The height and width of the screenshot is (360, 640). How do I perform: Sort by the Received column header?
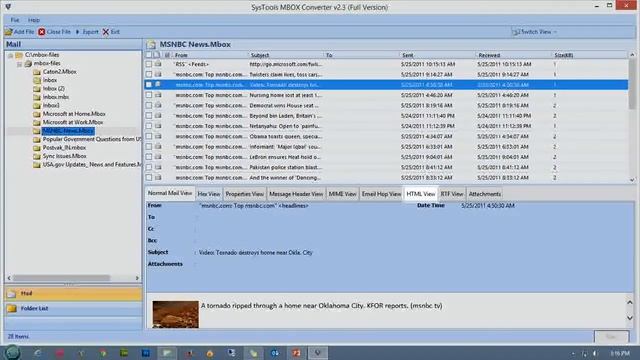tap(513, 55)
